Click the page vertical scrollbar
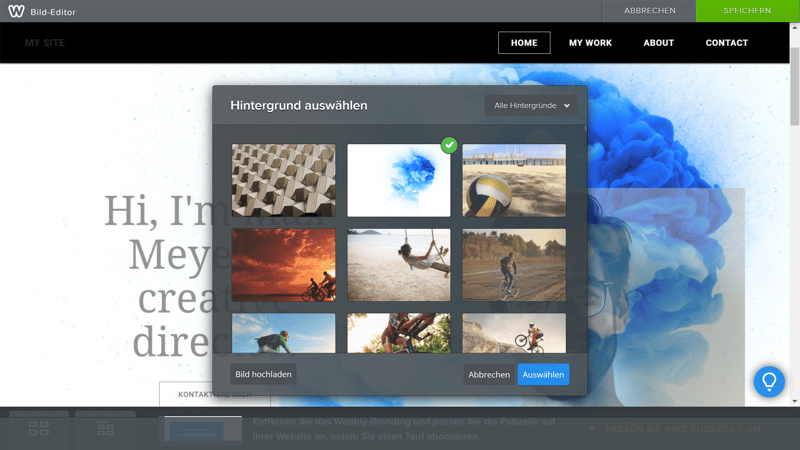The height and width of the screenshot is (450, 800). tap(794, 87)
